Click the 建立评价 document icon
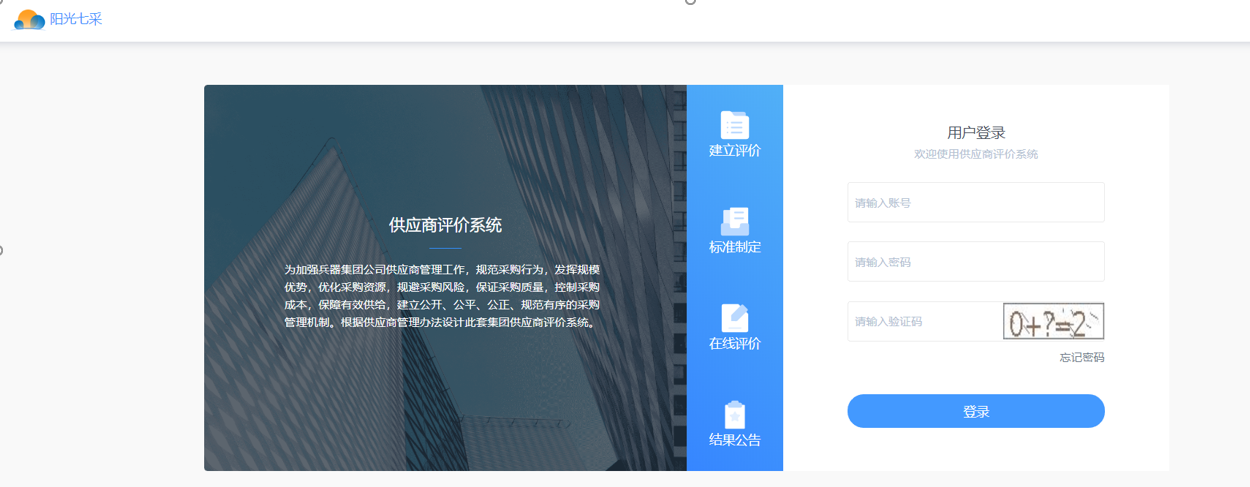Screen dimensions: 1250x487 click(x=735, y=125)
